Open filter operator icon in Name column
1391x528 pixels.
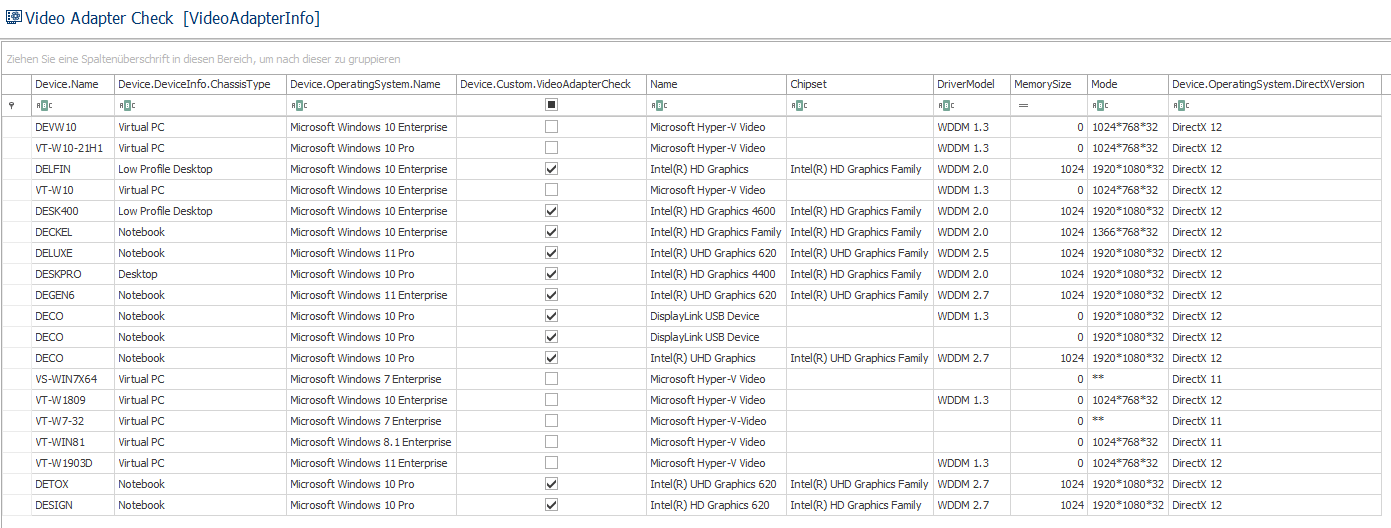click(658, 105)
